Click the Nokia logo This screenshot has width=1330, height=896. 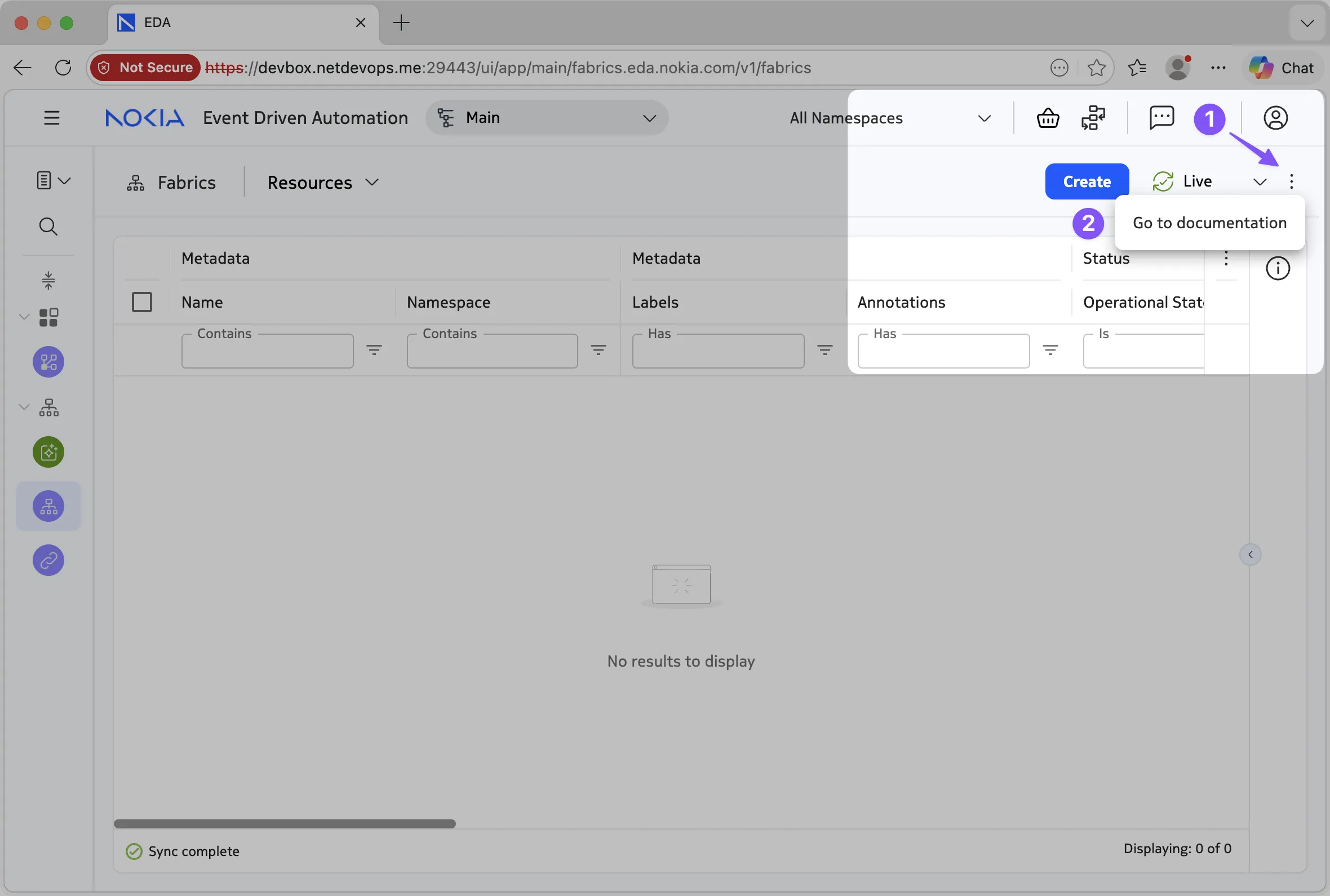pyautogui.click(x=144, y=118)
